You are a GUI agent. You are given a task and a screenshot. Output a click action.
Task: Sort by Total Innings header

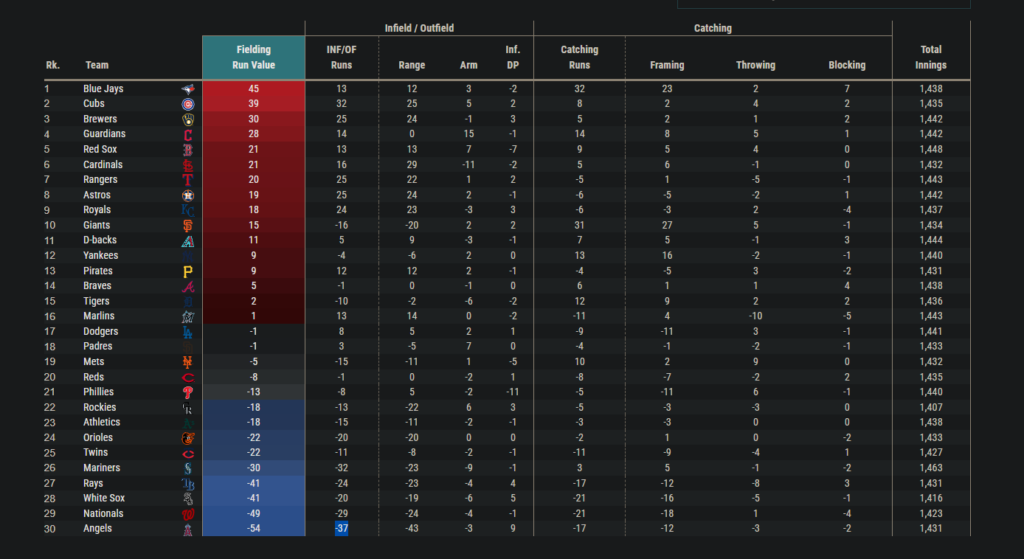click(929, 57)
